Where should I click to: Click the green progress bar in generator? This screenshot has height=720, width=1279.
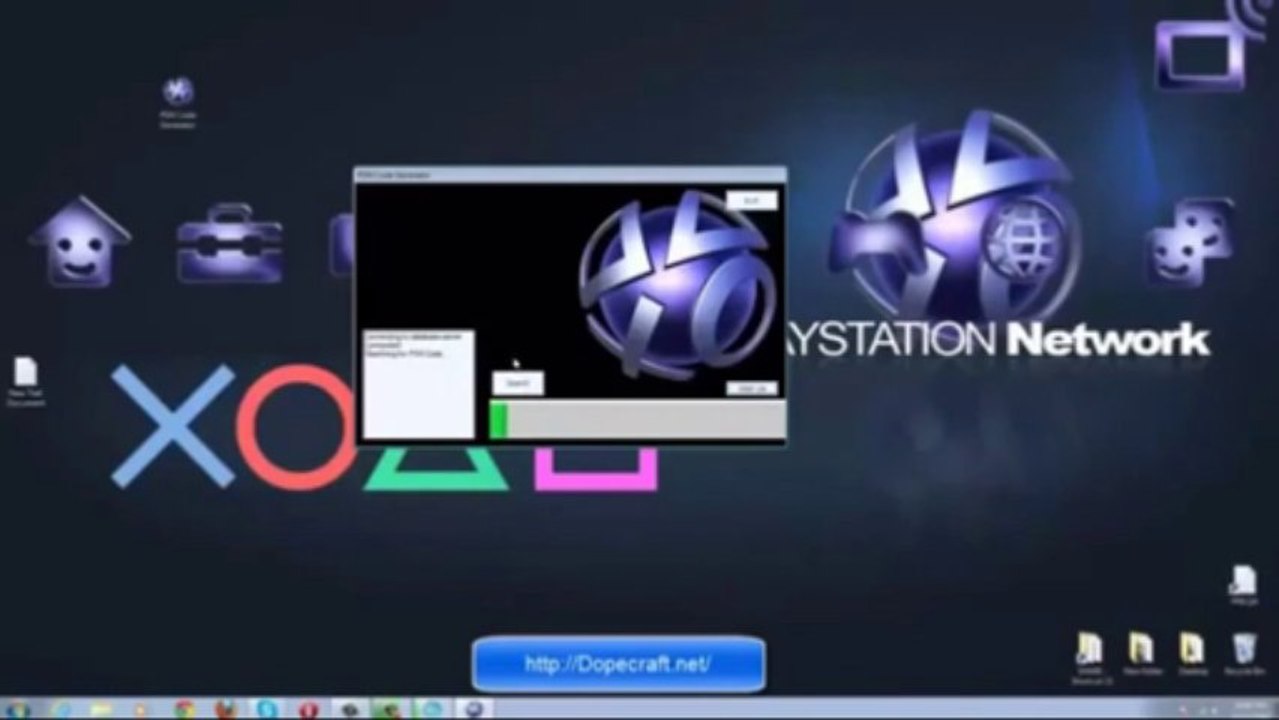[x=637, y=420]
